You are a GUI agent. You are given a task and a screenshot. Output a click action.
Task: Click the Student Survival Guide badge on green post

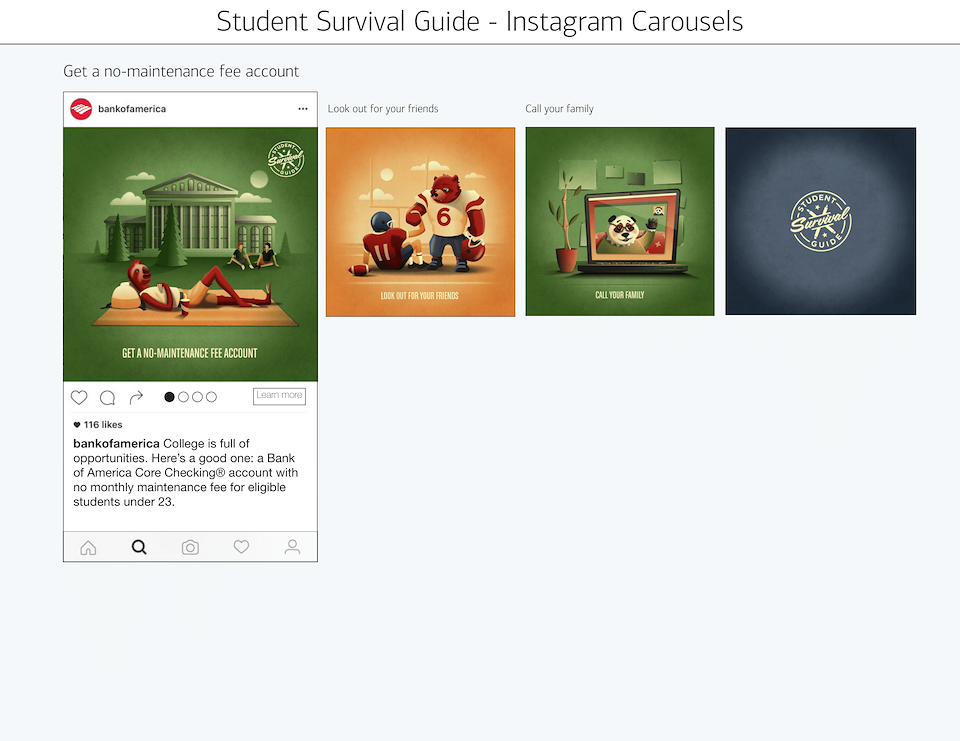coord(286,159)
